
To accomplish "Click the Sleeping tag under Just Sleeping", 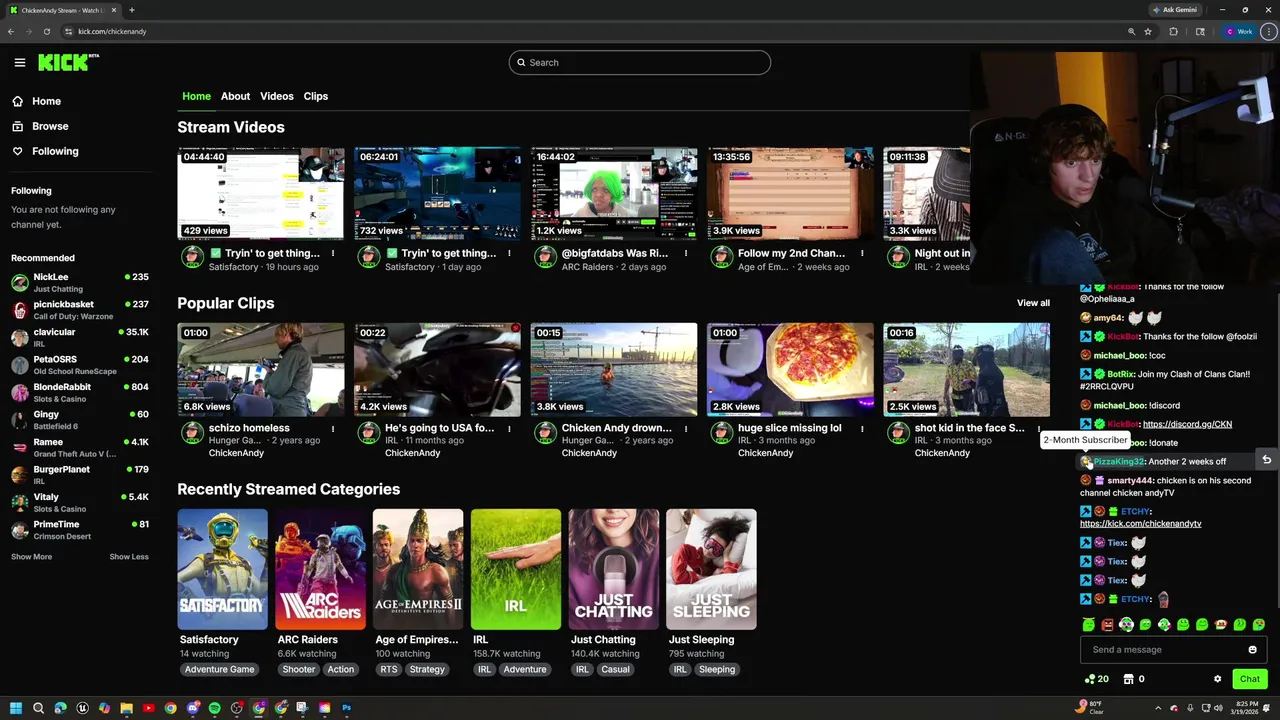I will coord(717,669).
